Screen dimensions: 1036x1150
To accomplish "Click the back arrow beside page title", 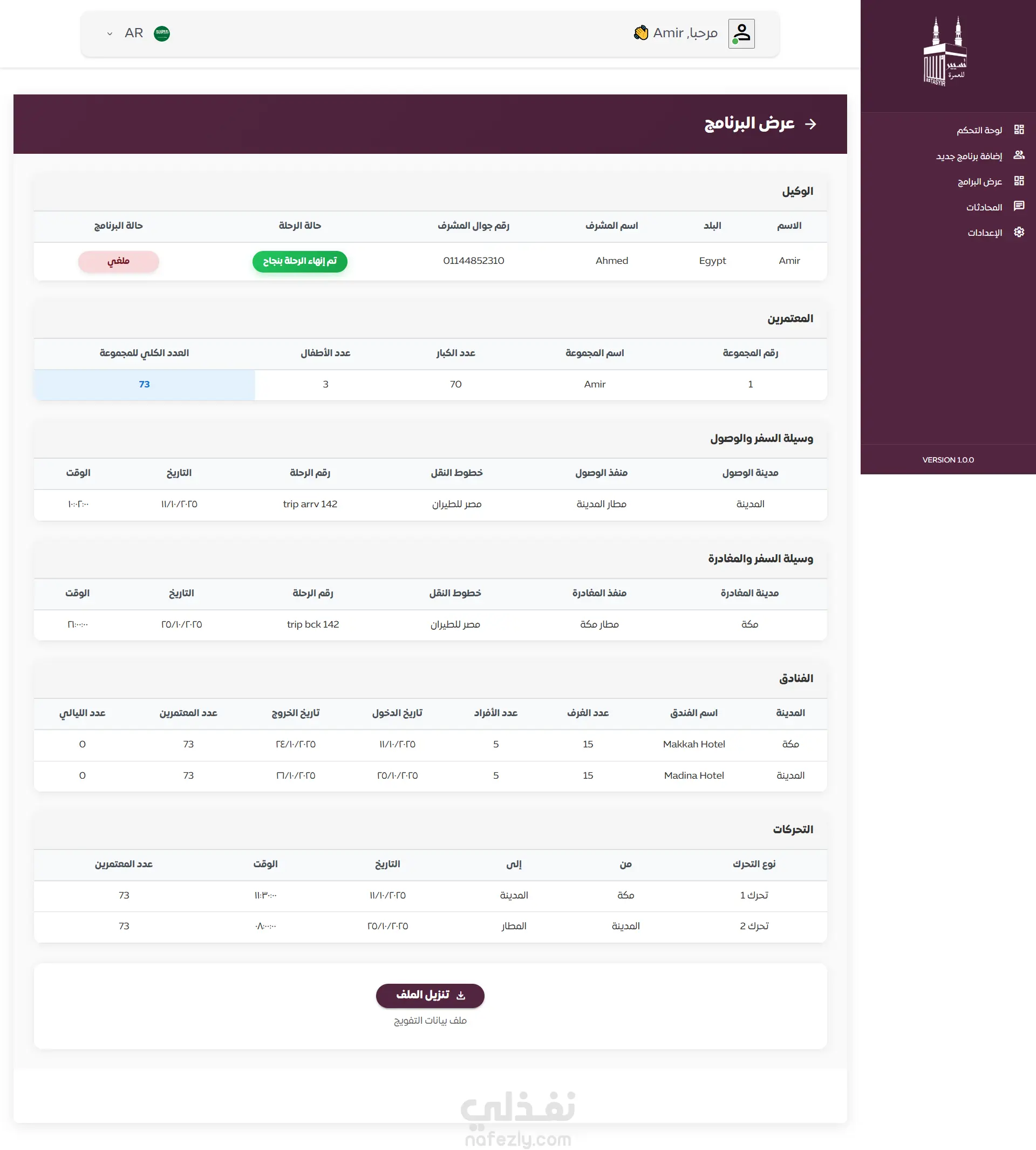I will click(x=810, y=124).
